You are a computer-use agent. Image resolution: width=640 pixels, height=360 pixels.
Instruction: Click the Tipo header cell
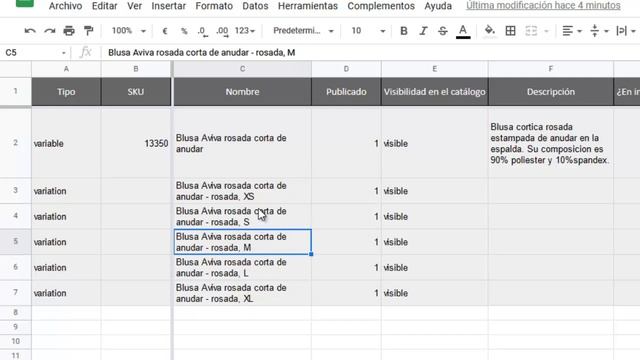pyautogui.click(x=66, y=92)
